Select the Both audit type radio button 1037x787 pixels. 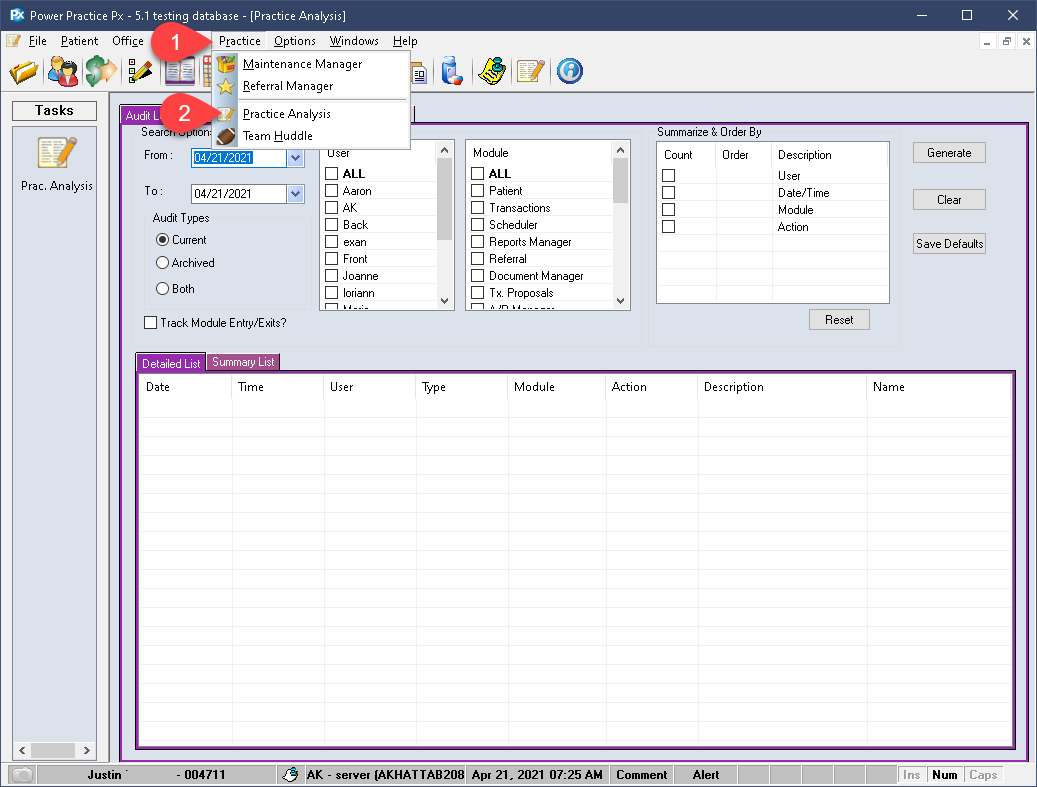pyautogui.click(x=162, y=288)
